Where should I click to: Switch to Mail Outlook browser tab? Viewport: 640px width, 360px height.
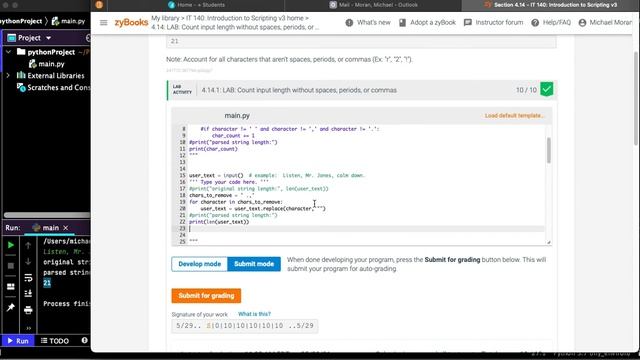point(373,5)
